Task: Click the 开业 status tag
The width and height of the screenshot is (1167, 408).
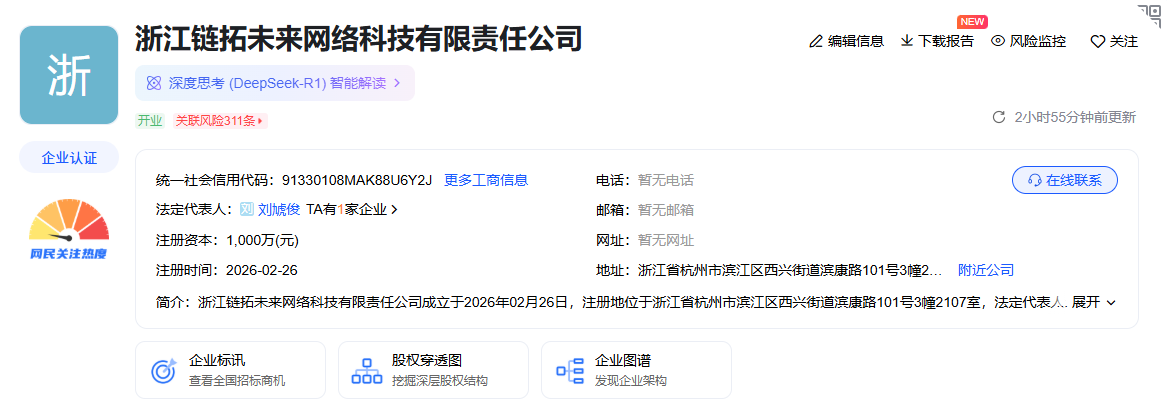Action: (150, 121)
